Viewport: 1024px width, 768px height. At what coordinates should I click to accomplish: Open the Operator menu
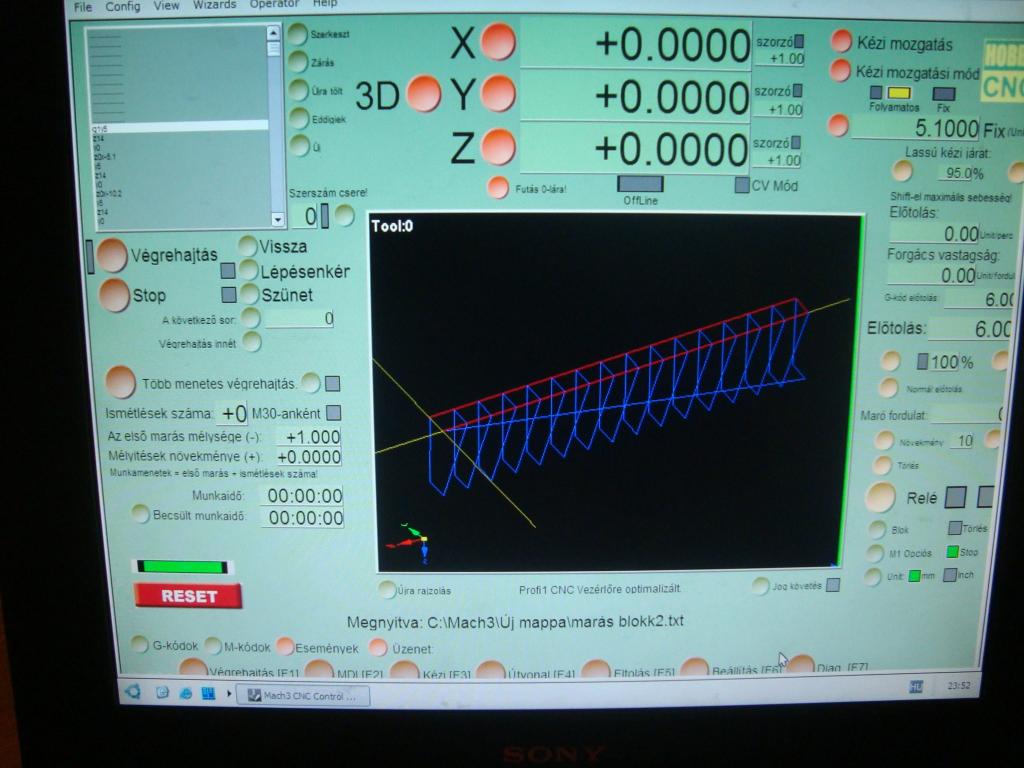274,4
